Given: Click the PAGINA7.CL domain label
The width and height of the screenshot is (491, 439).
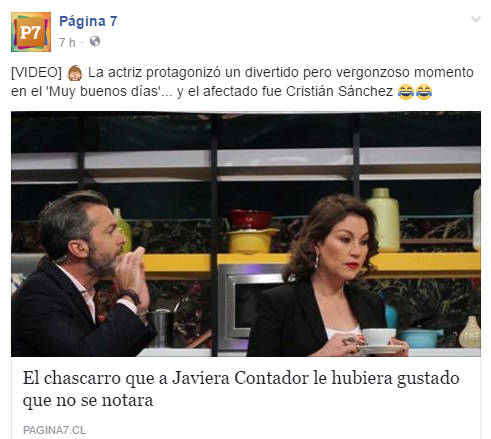Looking at the screenshot, I should (x=54, y=430).
